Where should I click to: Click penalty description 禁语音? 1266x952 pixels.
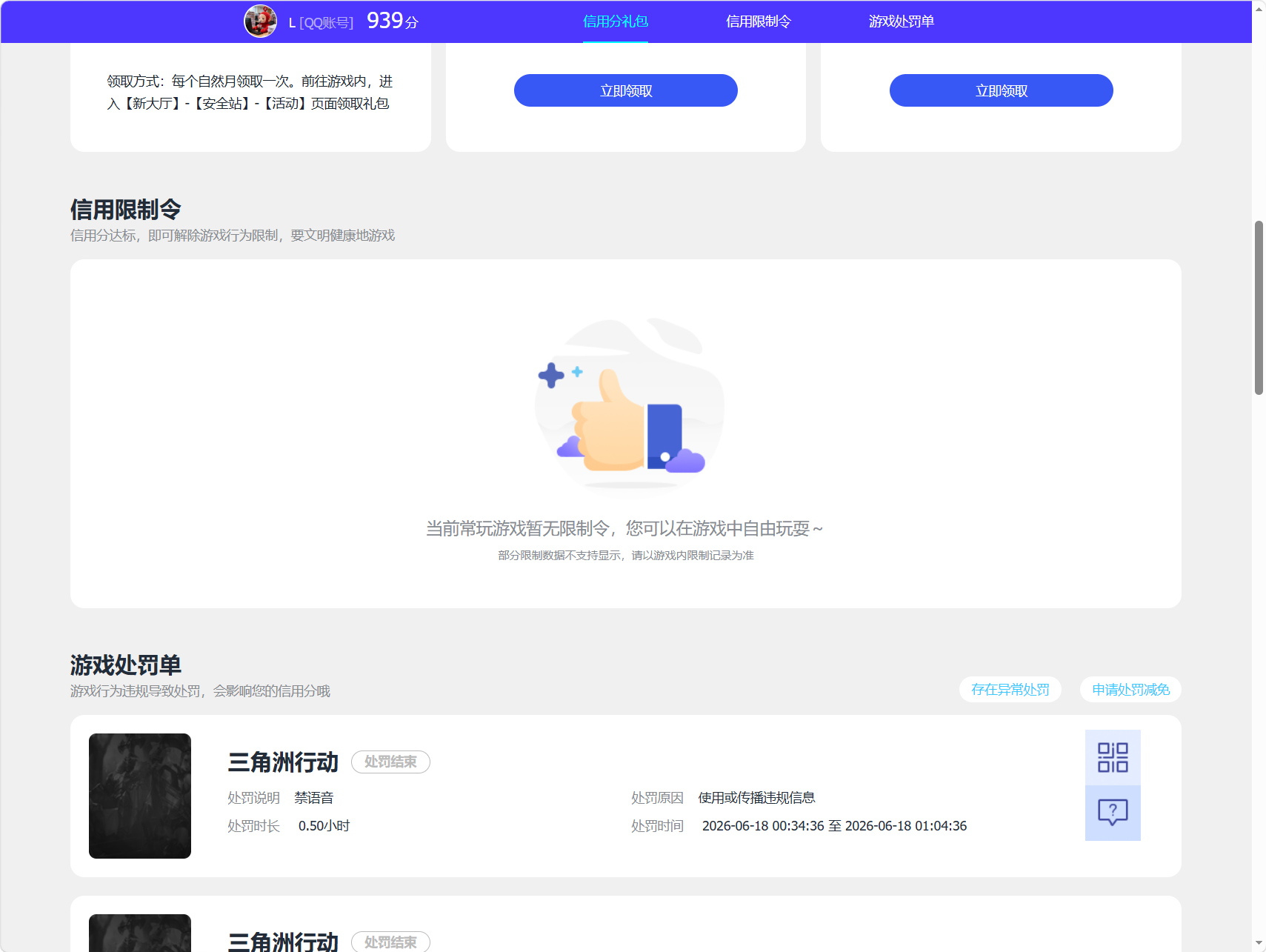(x=314, y=798)
